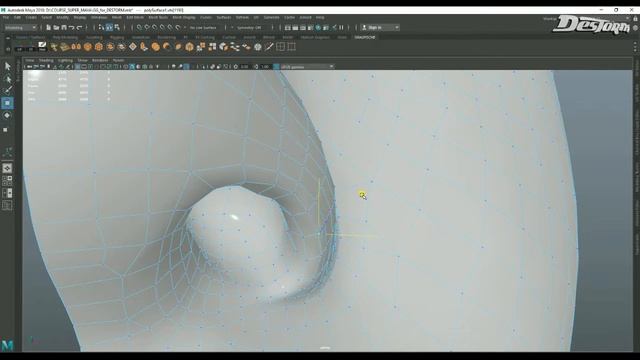Select by hierarchy mode icon
Screen dimensions: 640x360
(x=101, y=27)
